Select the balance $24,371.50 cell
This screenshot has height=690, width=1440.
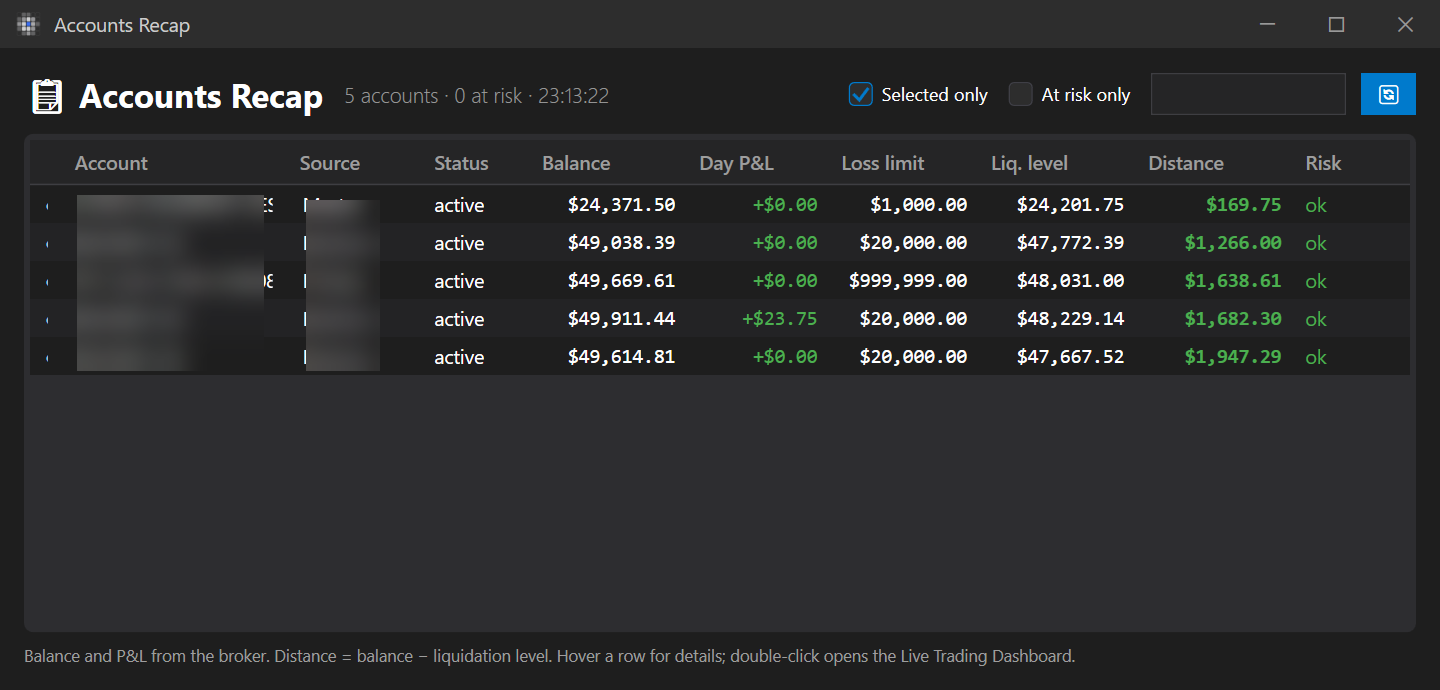(x=621, y=205)
